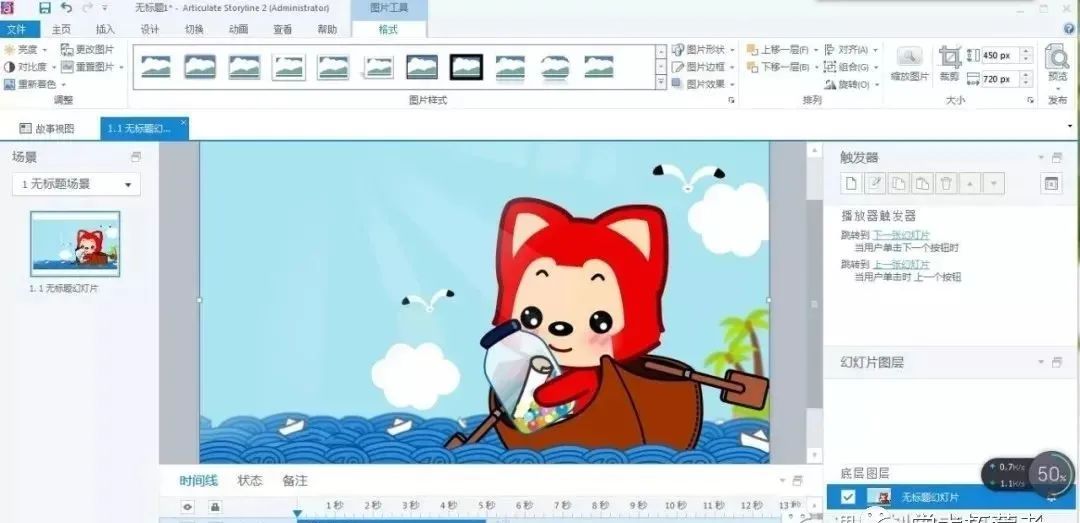Switch to the 备注 notes tab

[x=295, y=481]
